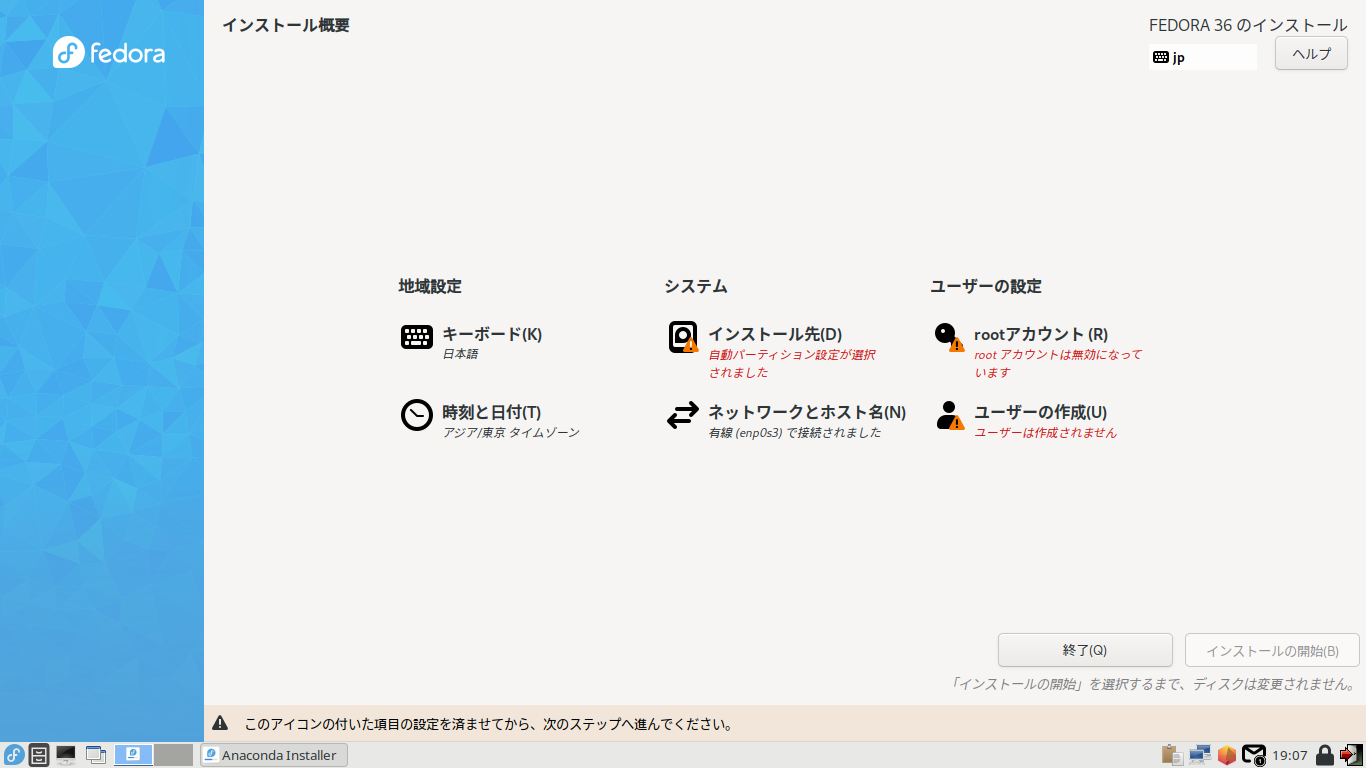Open インストール先(D) destination label
The image size is (1366, 768).
click(x=775, y=334)
